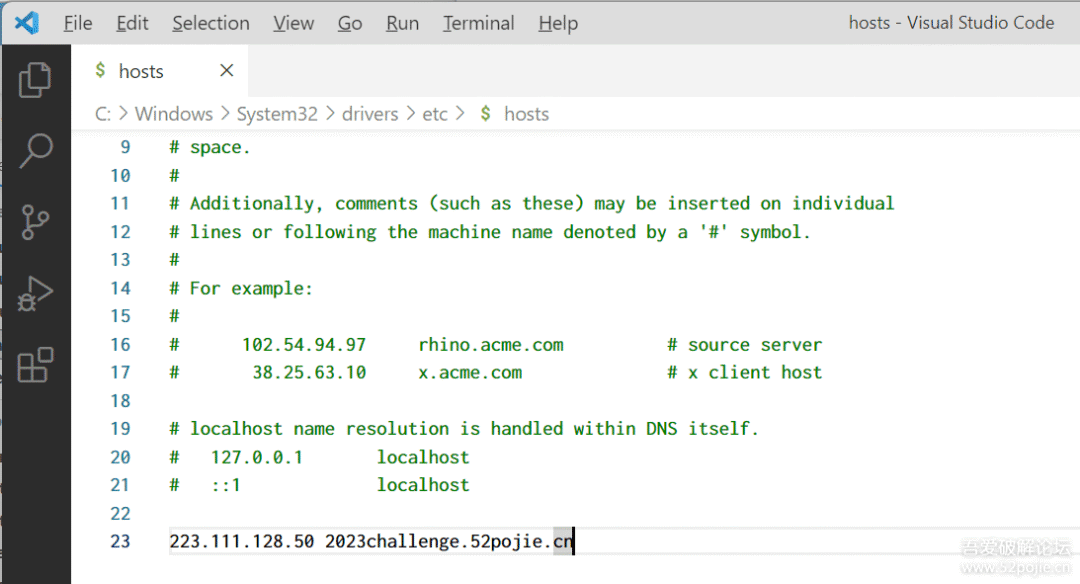Open the File menu
The width and height of the screenshot is (1080, 584).
[x=78, y=23]
